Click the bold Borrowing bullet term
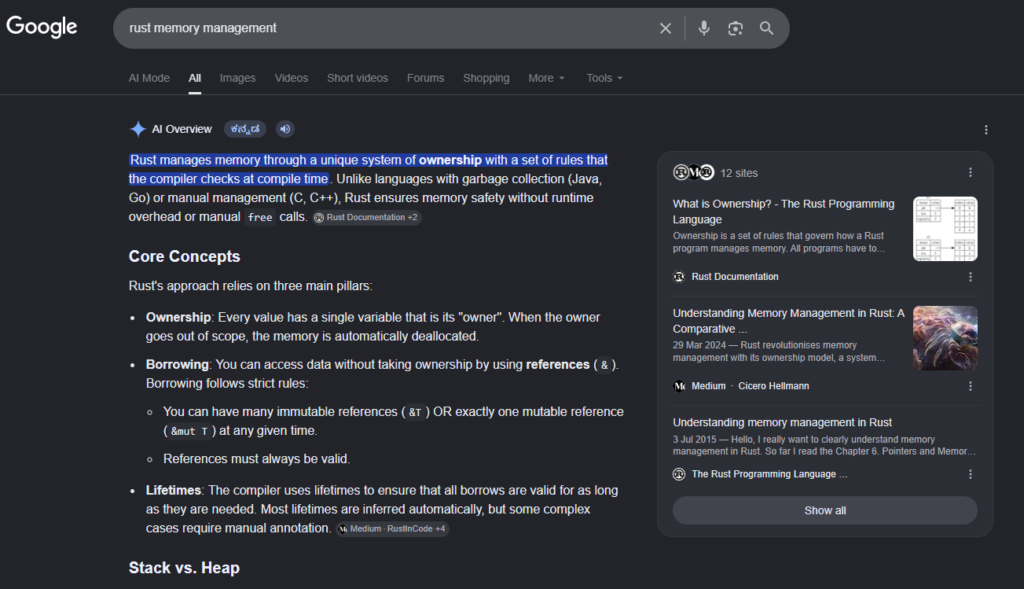The height and width of the screenshot is (589, 1024). pos(177,364)
